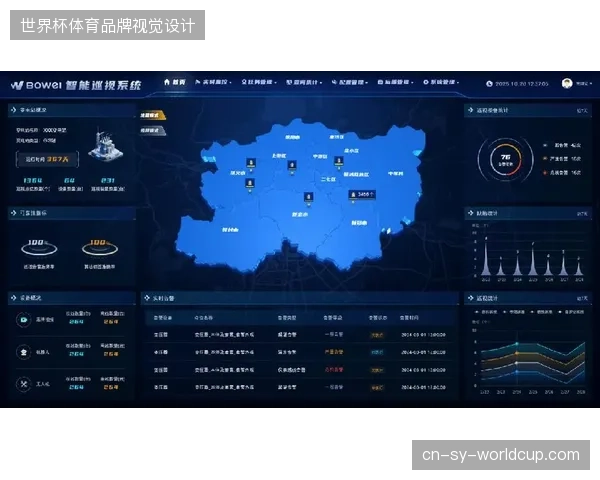Click the orange 严重告警 level in row two
Screen dimensions: 600x480
coord(334,352)
